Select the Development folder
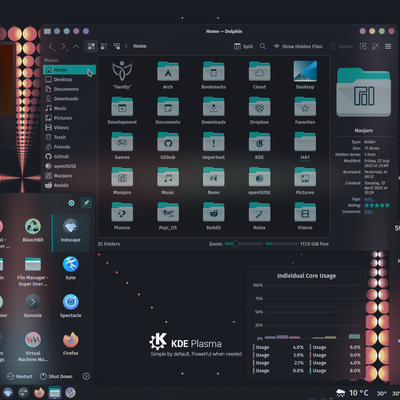The height and width of the screenshot is (400, 400). point(122,110)
